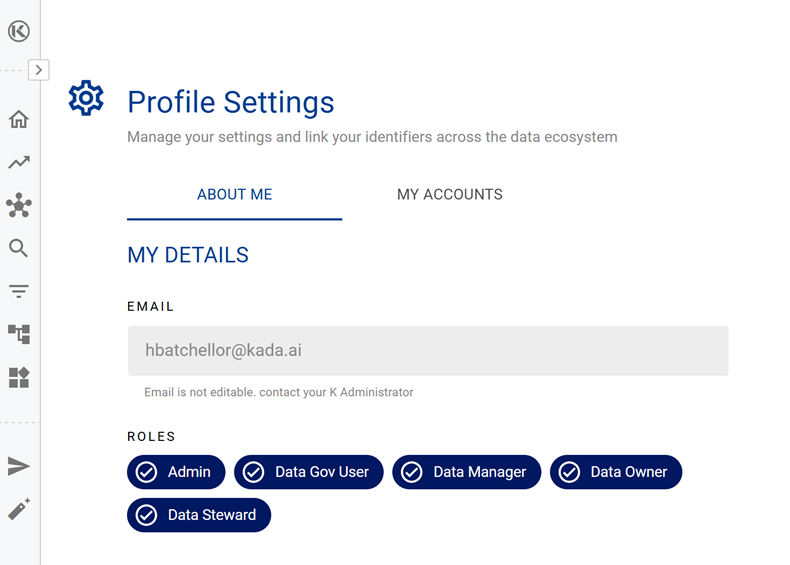Toggle the Data Steward role chip

click(198, 515)
